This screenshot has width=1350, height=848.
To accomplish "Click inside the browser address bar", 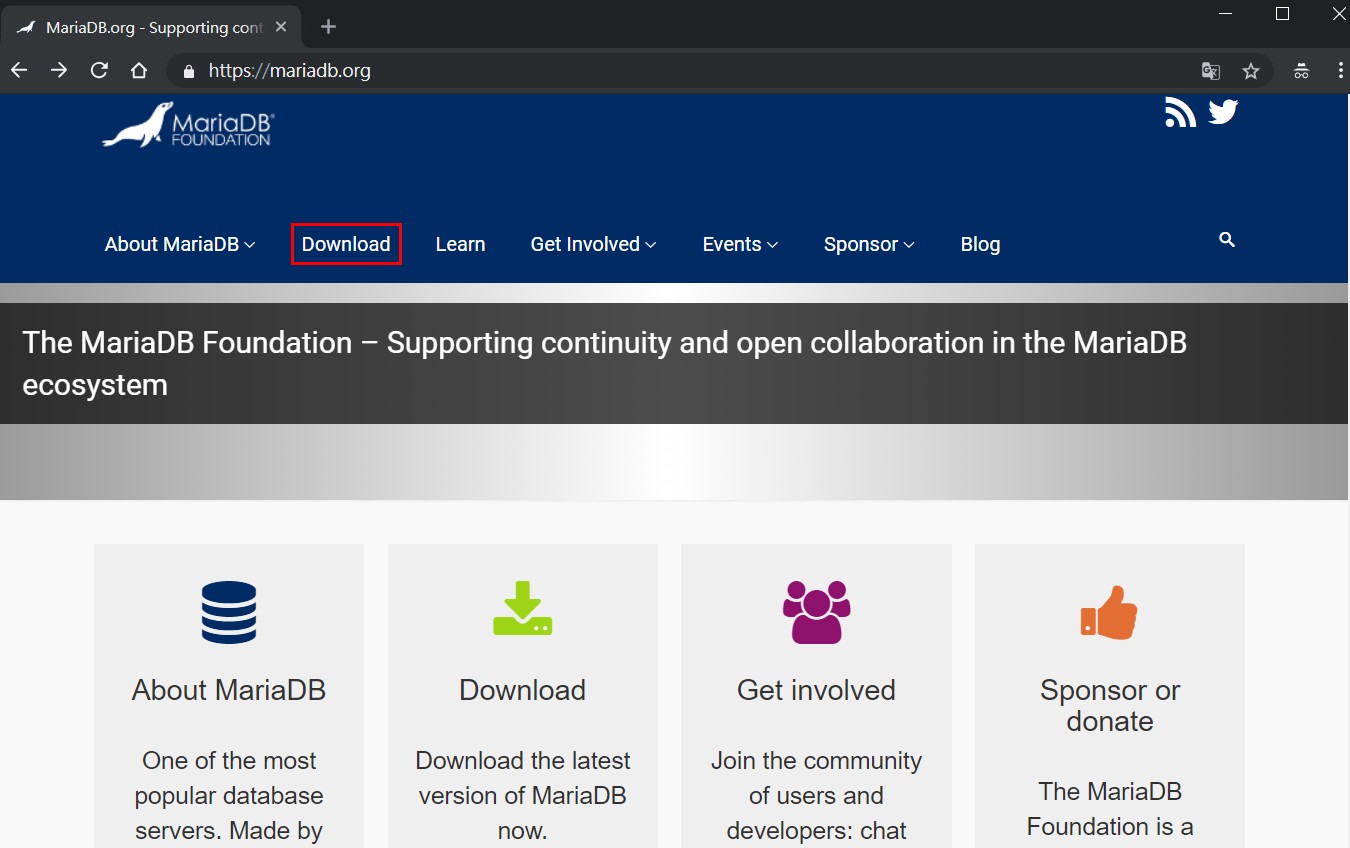I will tap(600, 71).
